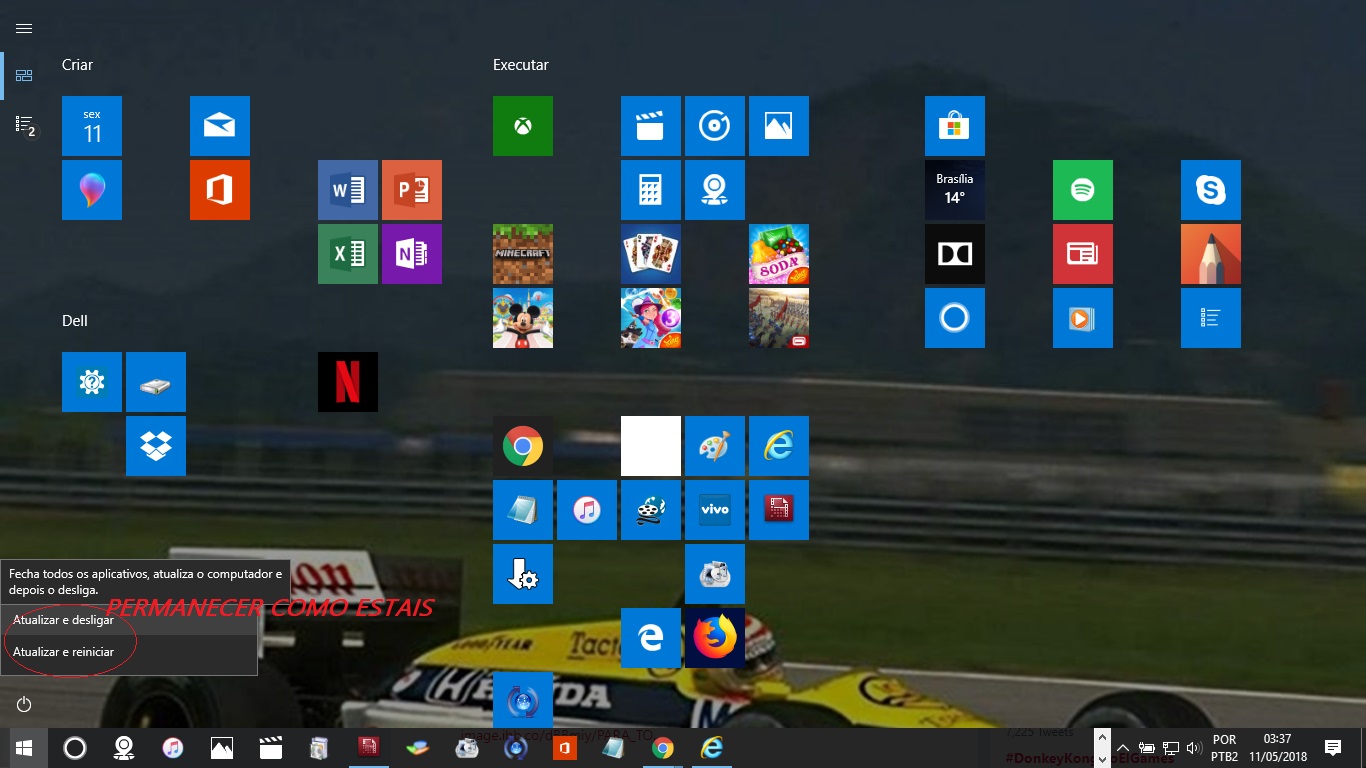Open the Dropbox tile
1366x768 pixels.
(156, 446)
